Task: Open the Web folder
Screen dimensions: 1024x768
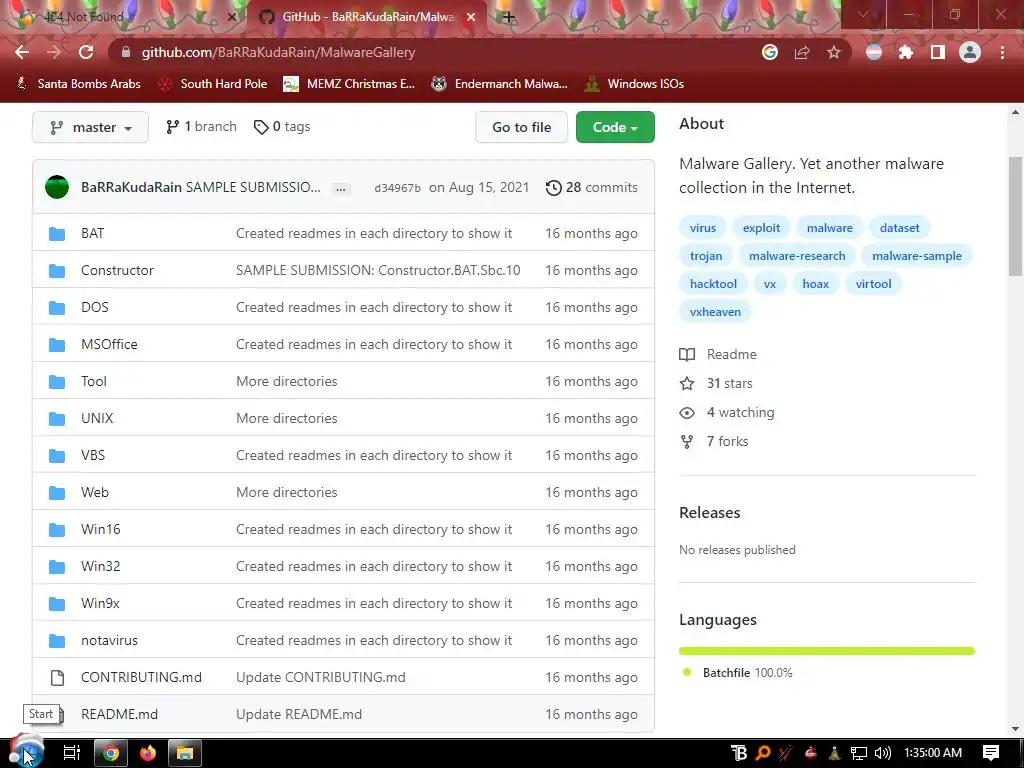Action: pyautogui.click(x=95, y=492)
